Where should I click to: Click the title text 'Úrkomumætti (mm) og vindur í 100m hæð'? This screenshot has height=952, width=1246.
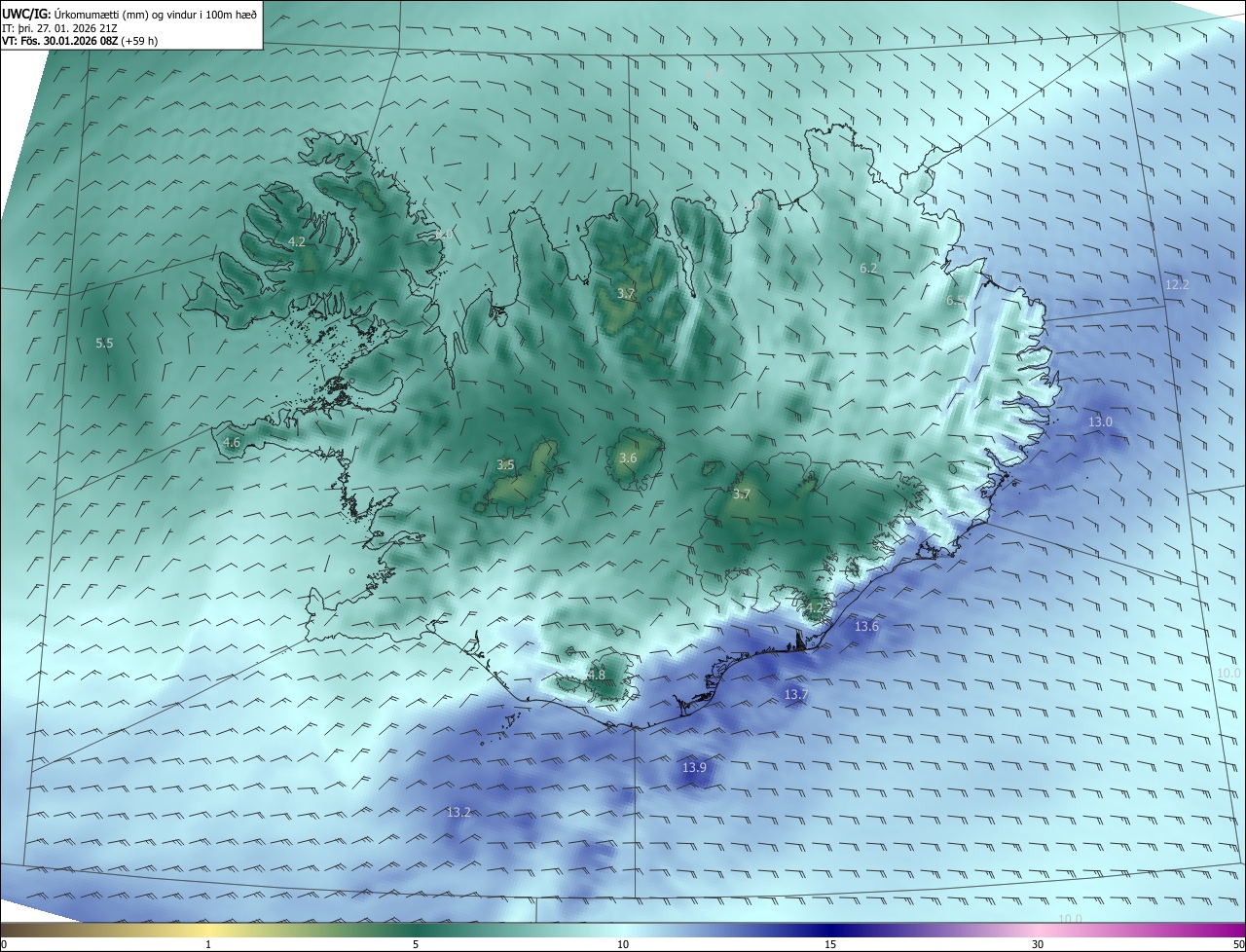pyautogui.click(x=156, y=14)
